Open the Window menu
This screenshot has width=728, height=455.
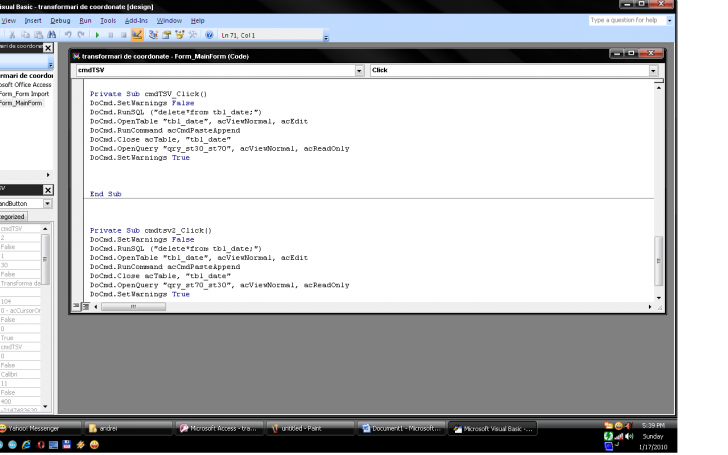pos(169,20)
